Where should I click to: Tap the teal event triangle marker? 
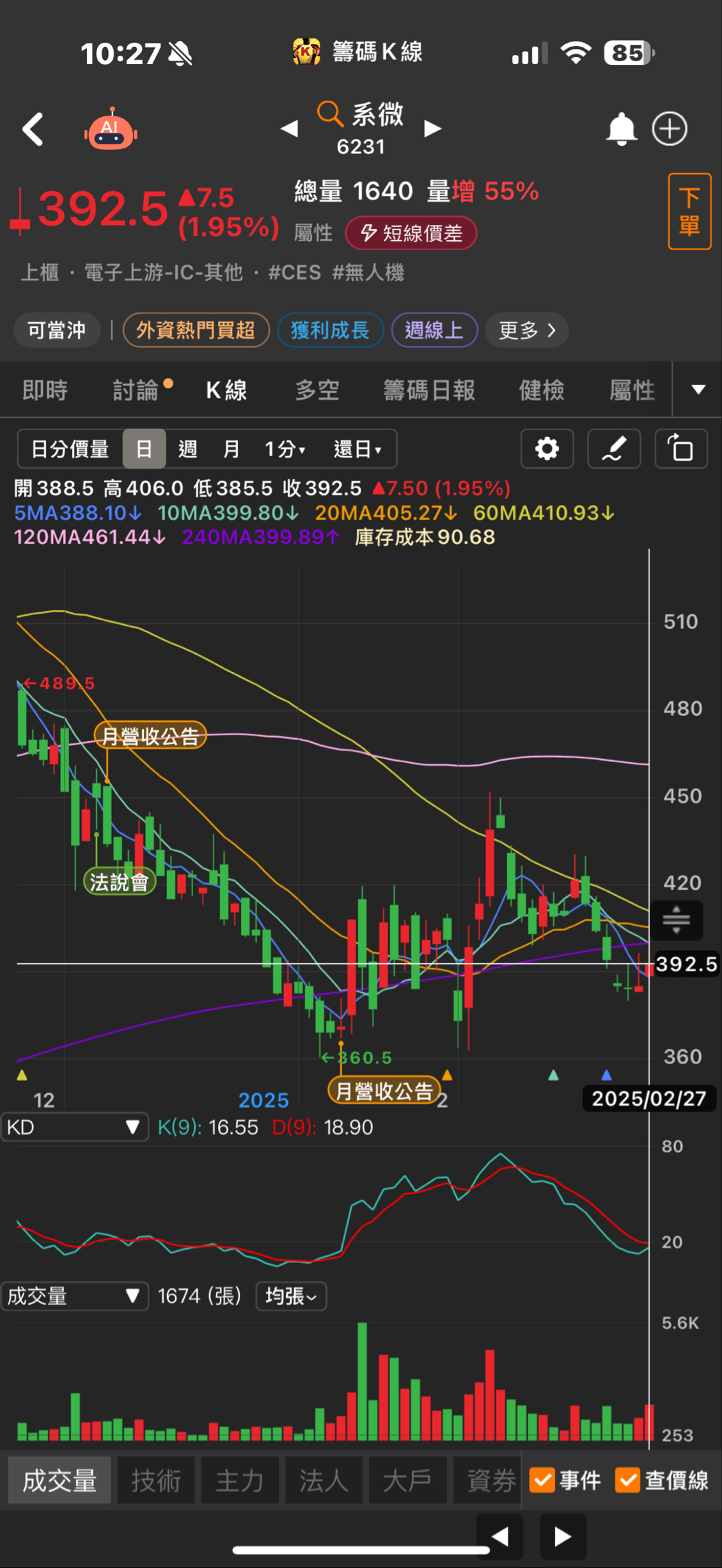pos(553,1075)
